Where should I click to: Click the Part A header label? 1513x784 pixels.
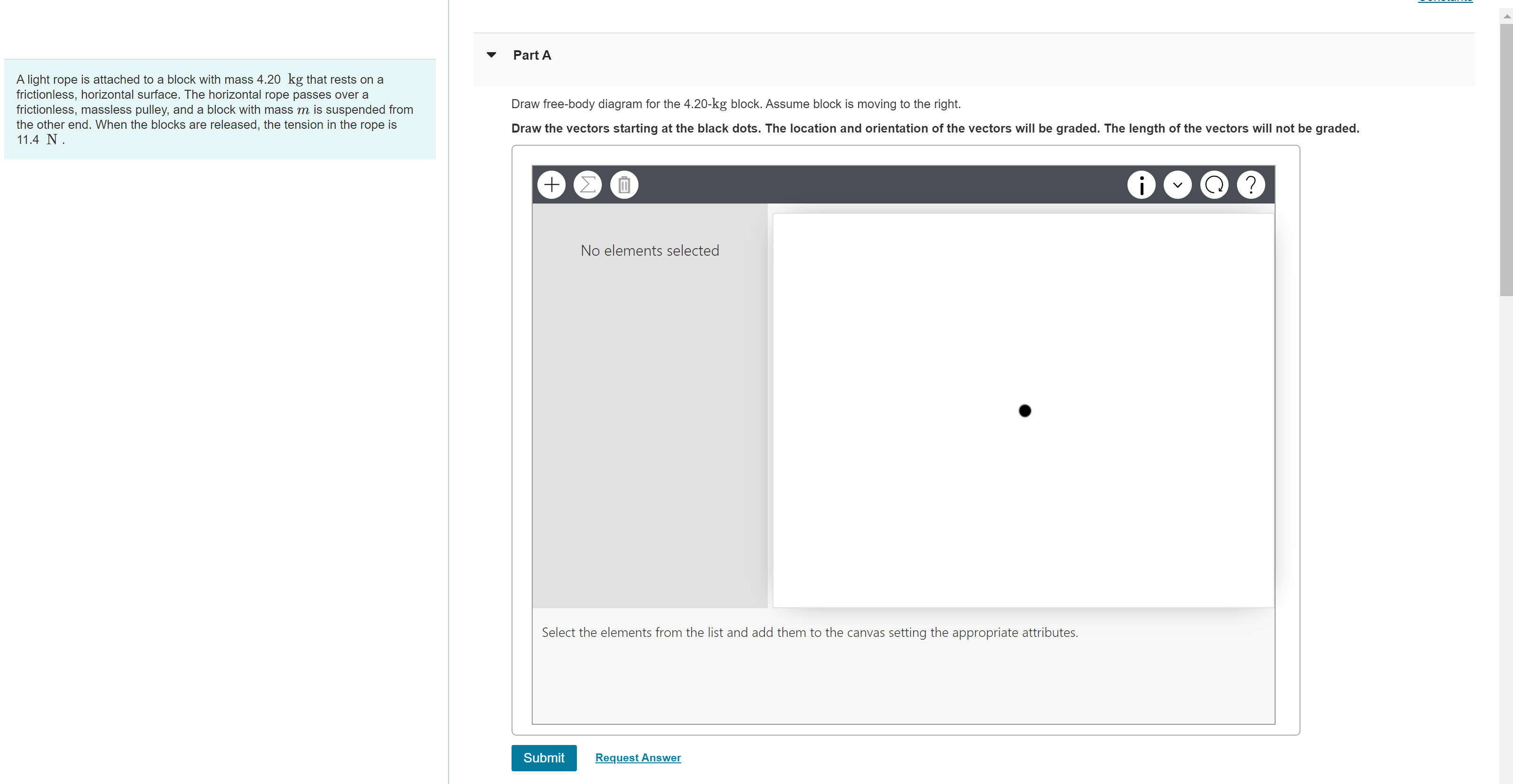point(532,55)
